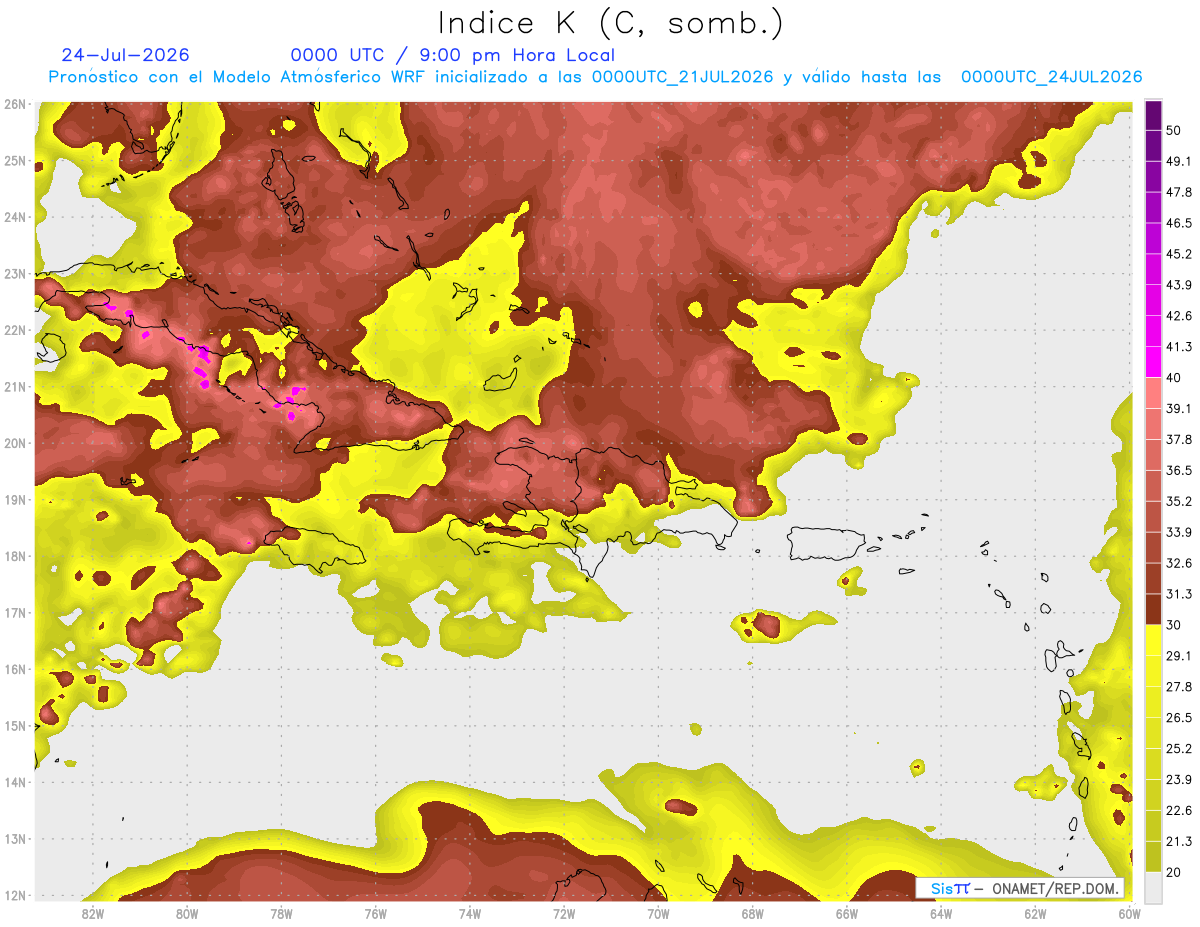Viewport: 1200px width, 927px height.
Task: Click the color bar value '25.2'
Action: tap(1179, 749)
